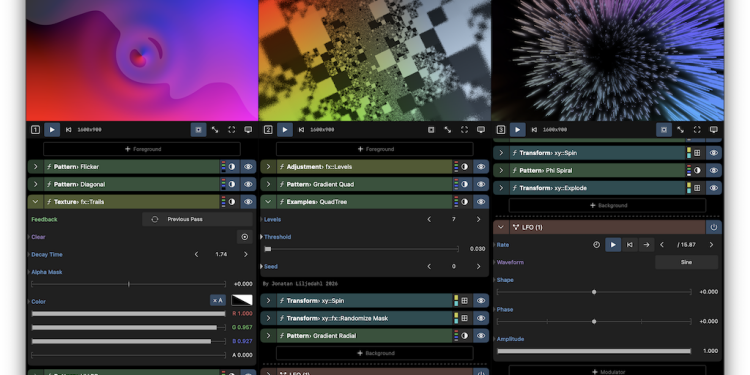750x375 pixels.
Task: Enter fullscreen for viewport 1
Action: pos(232,130)
